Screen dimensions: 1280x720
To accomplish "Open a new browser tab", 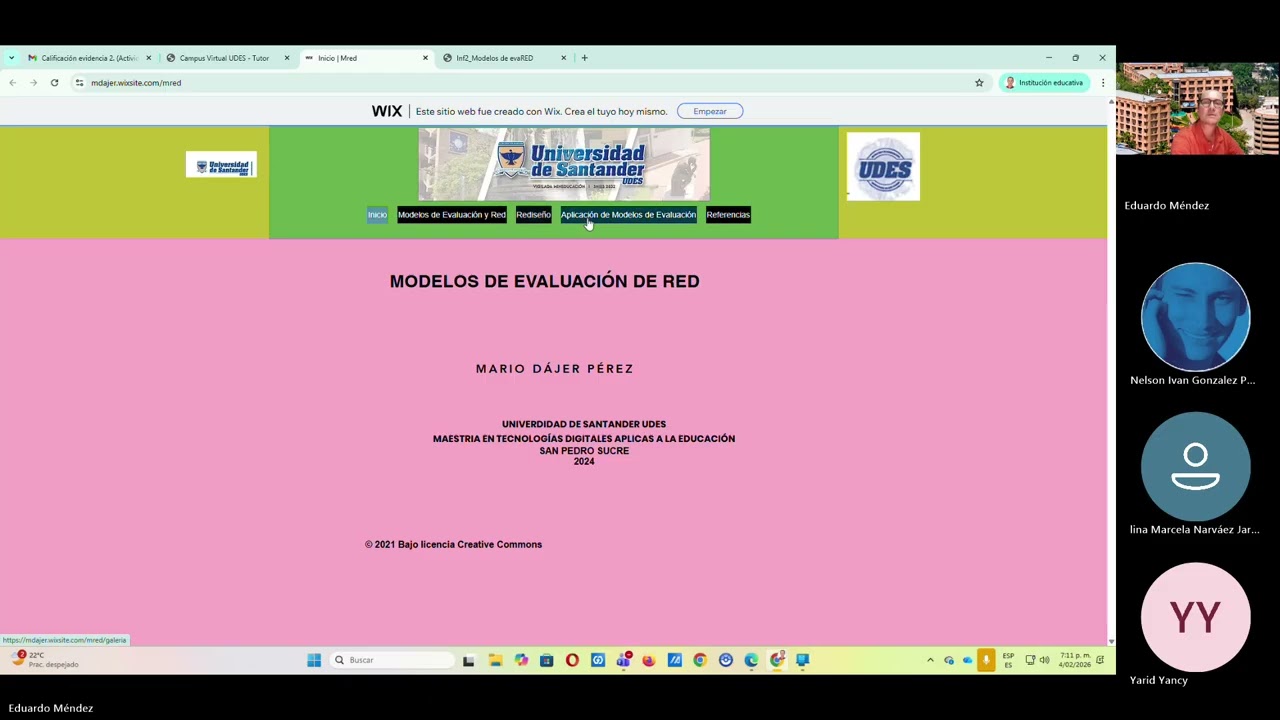I will (x=584, y=58).
